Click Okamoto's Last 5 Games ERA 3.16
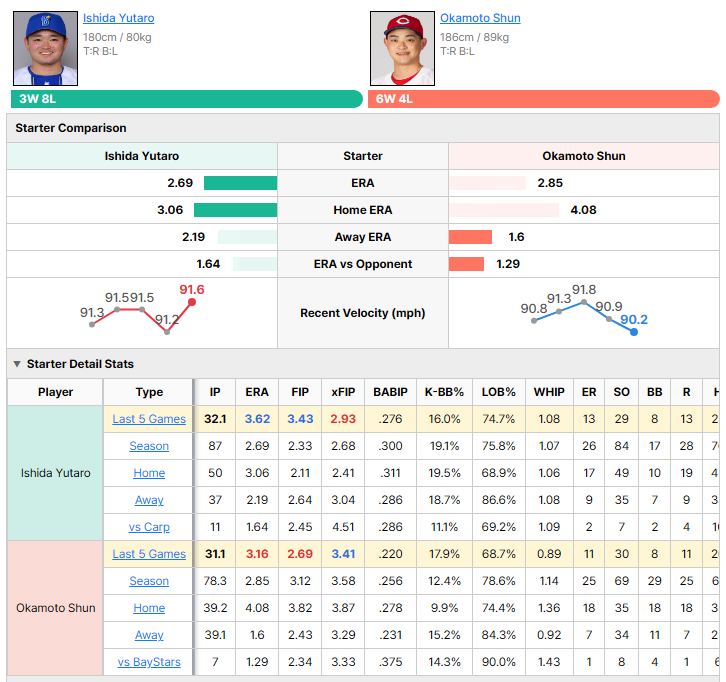 (257, 554)
